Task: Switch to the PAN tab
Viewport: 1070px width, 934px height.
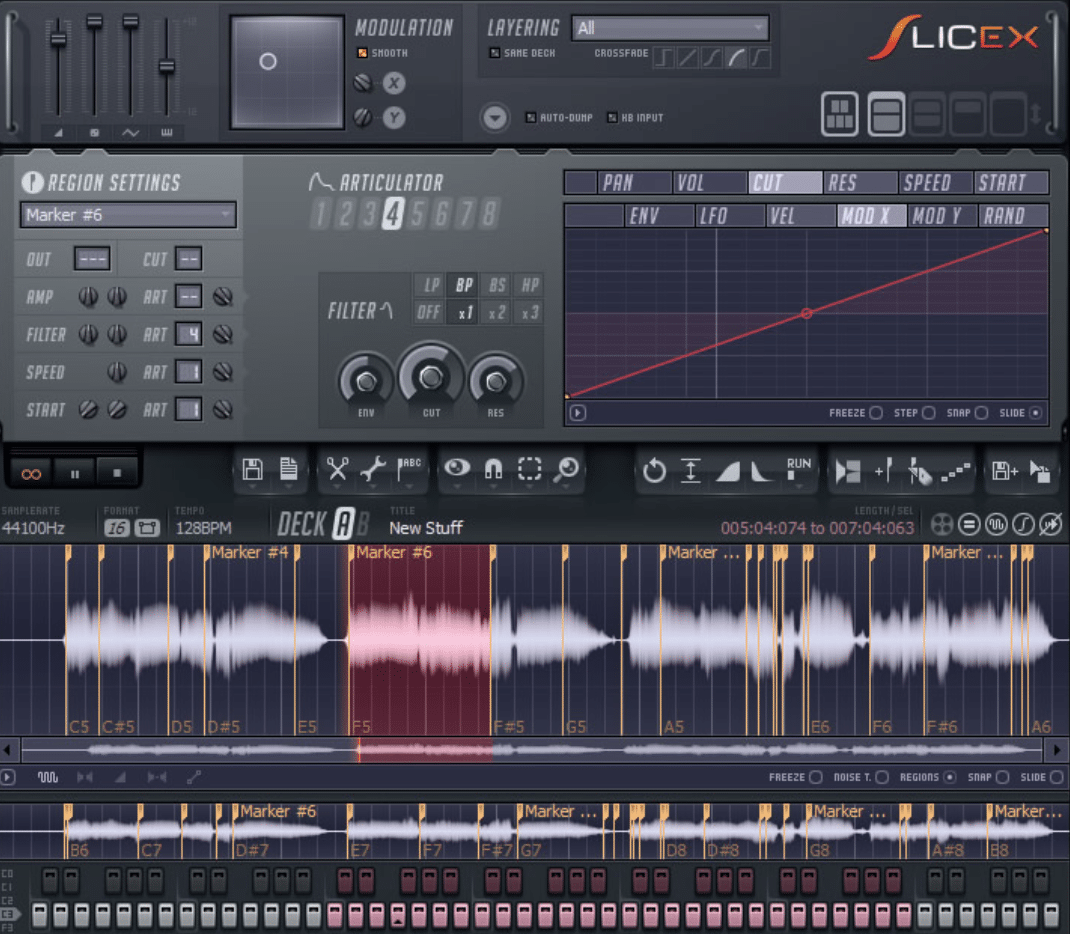Action: [634, 182]
